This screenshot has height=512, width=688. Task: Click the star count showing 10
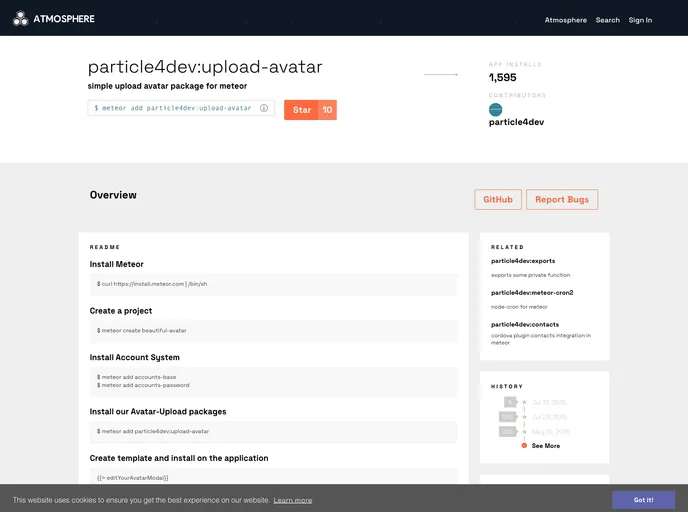(x=327, y=110)
